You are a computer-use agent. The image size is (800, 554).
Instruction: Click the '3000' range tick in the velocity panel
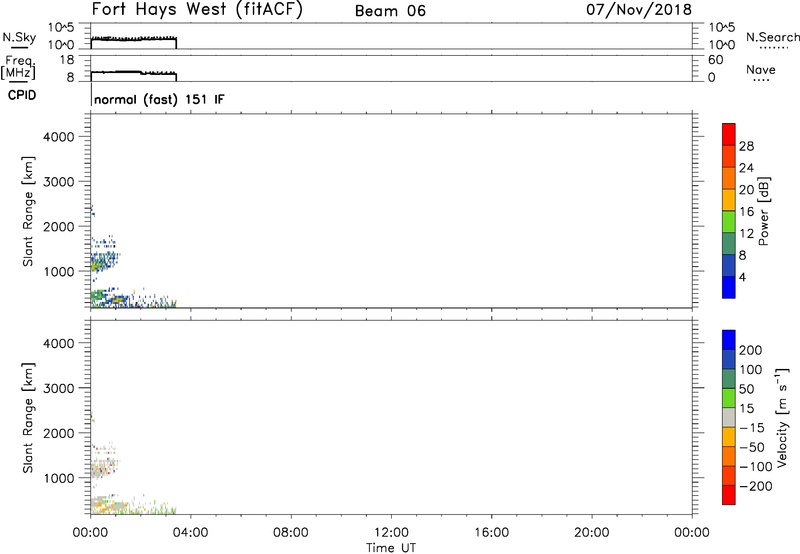click(59, 388)
